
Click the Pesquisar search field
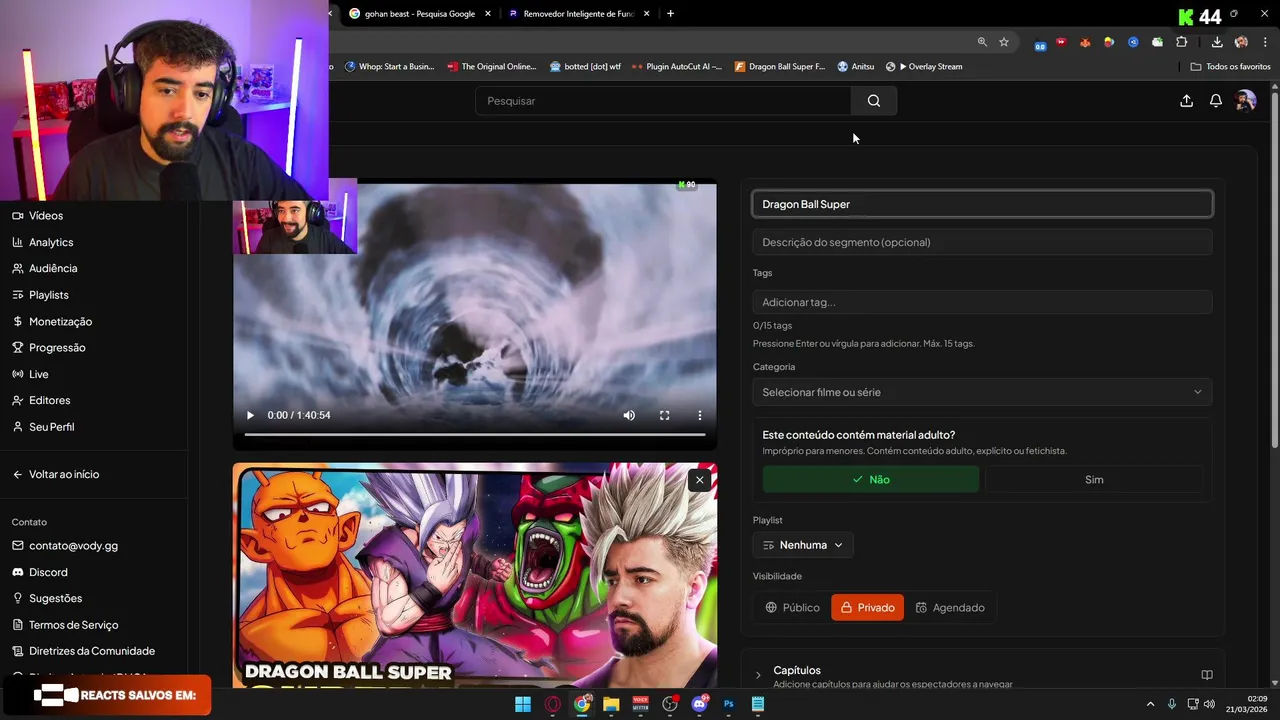[x=664, y=101]
